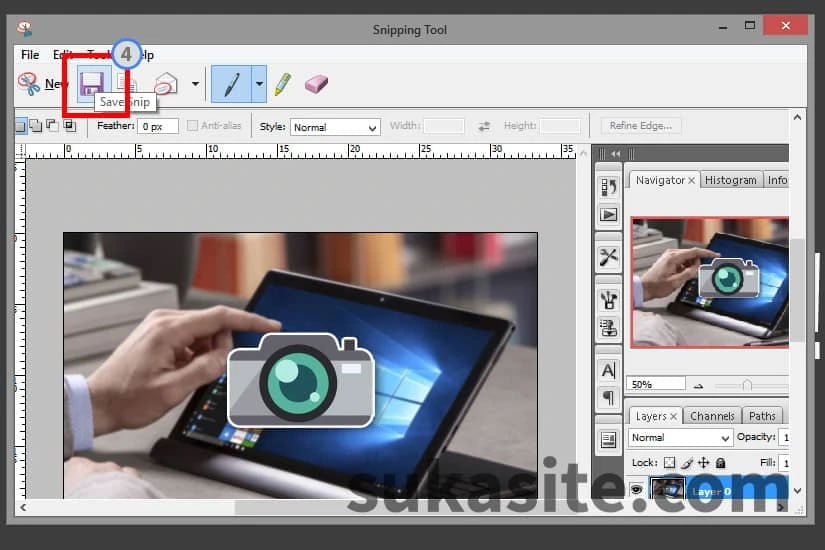825x550 pixels.
Task: Open the File menu
Action: (30, 55)
